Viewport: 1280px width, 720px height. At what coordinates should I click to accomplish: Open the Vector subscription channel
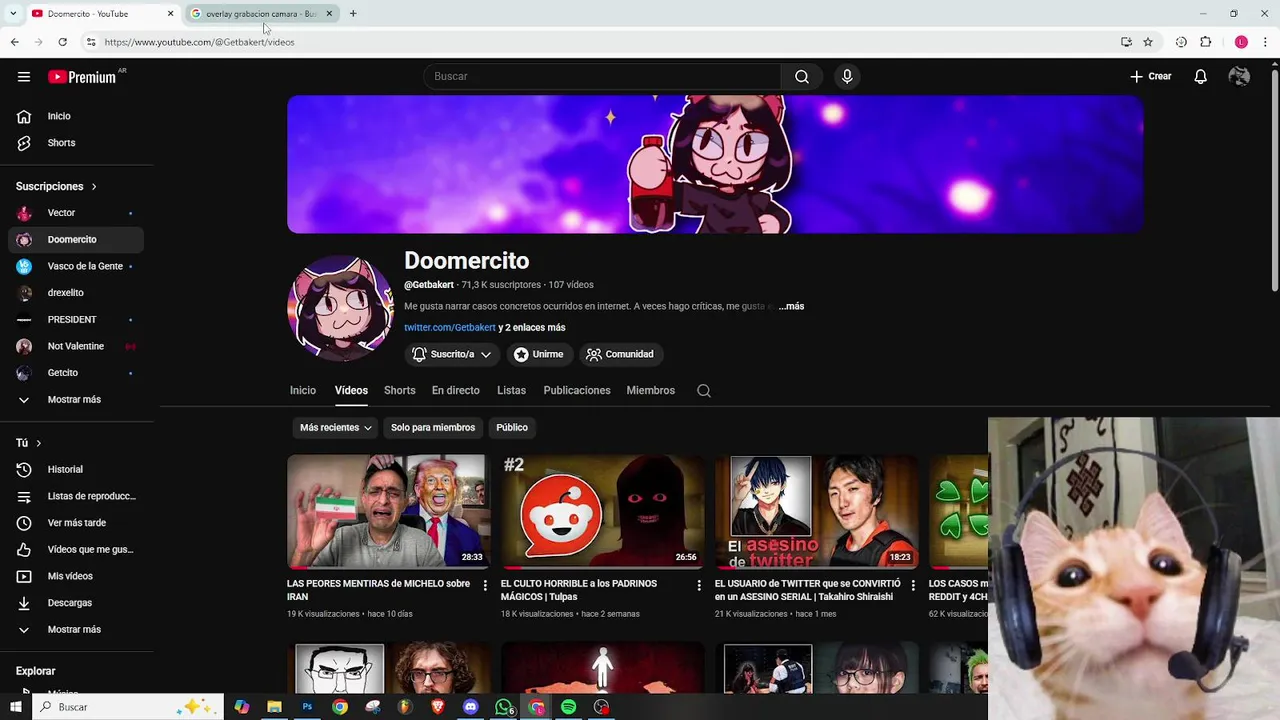[76, 213]
